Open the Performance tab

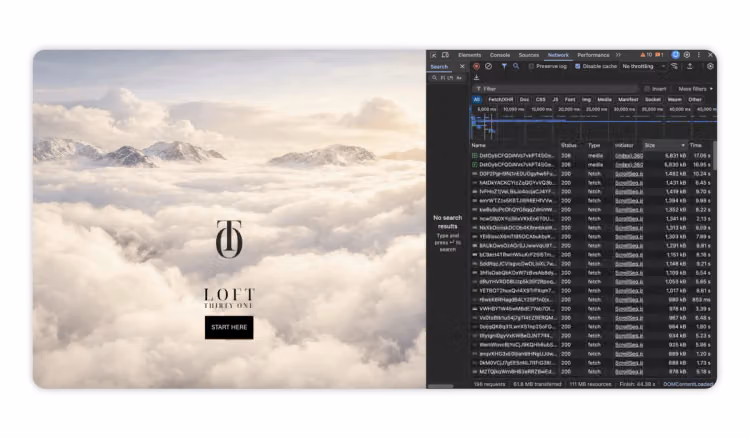click(x=593, y=55)
